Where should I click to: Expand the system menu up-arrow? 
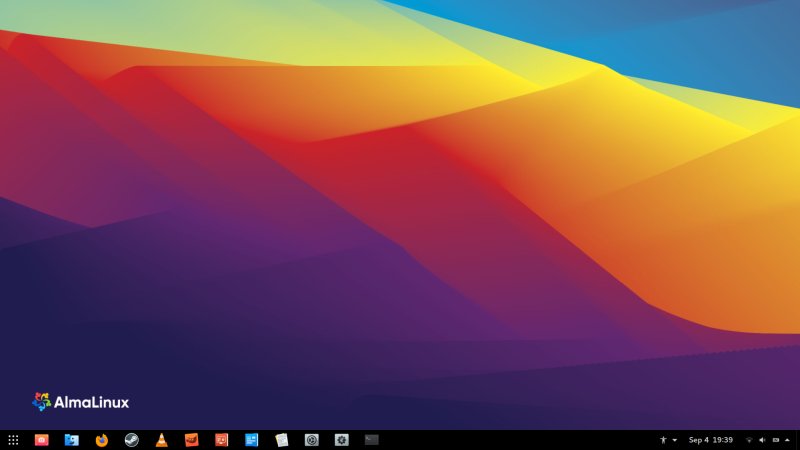(787, 440)
